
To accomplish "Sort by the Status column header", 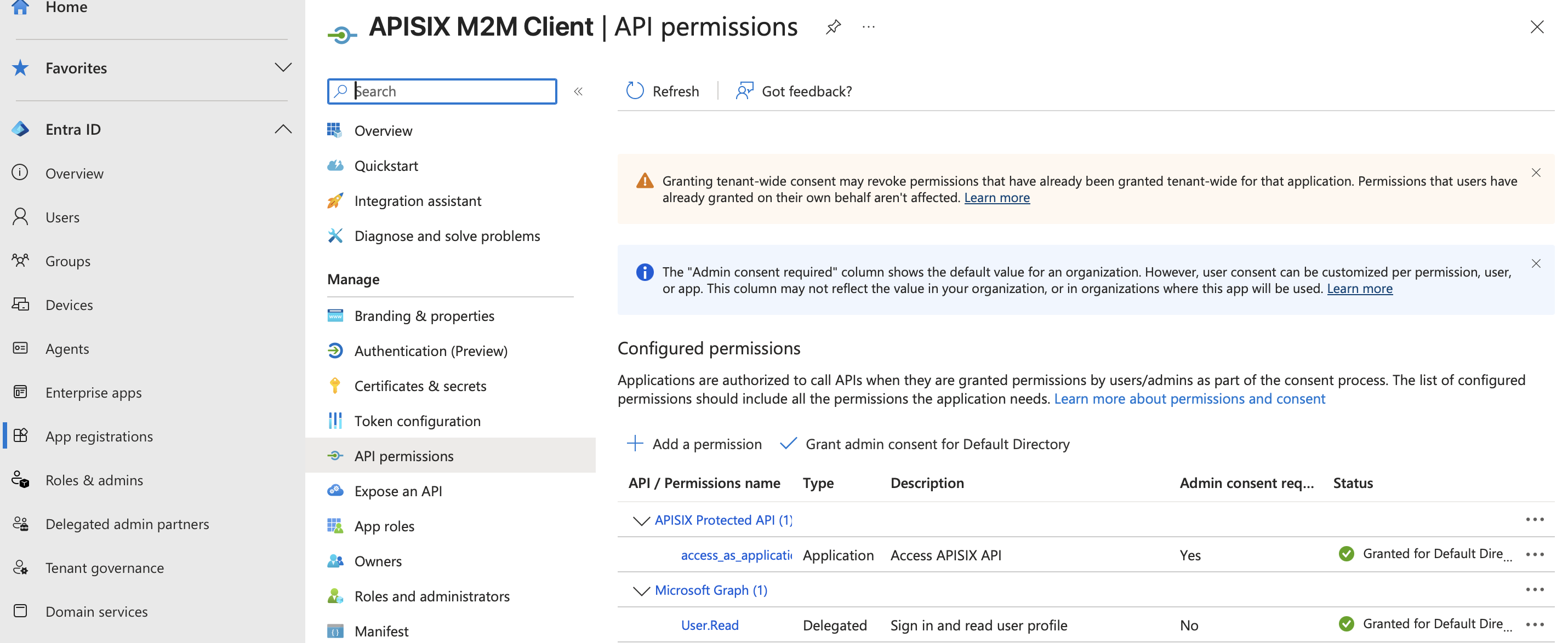I will [x=1353, y=483].
